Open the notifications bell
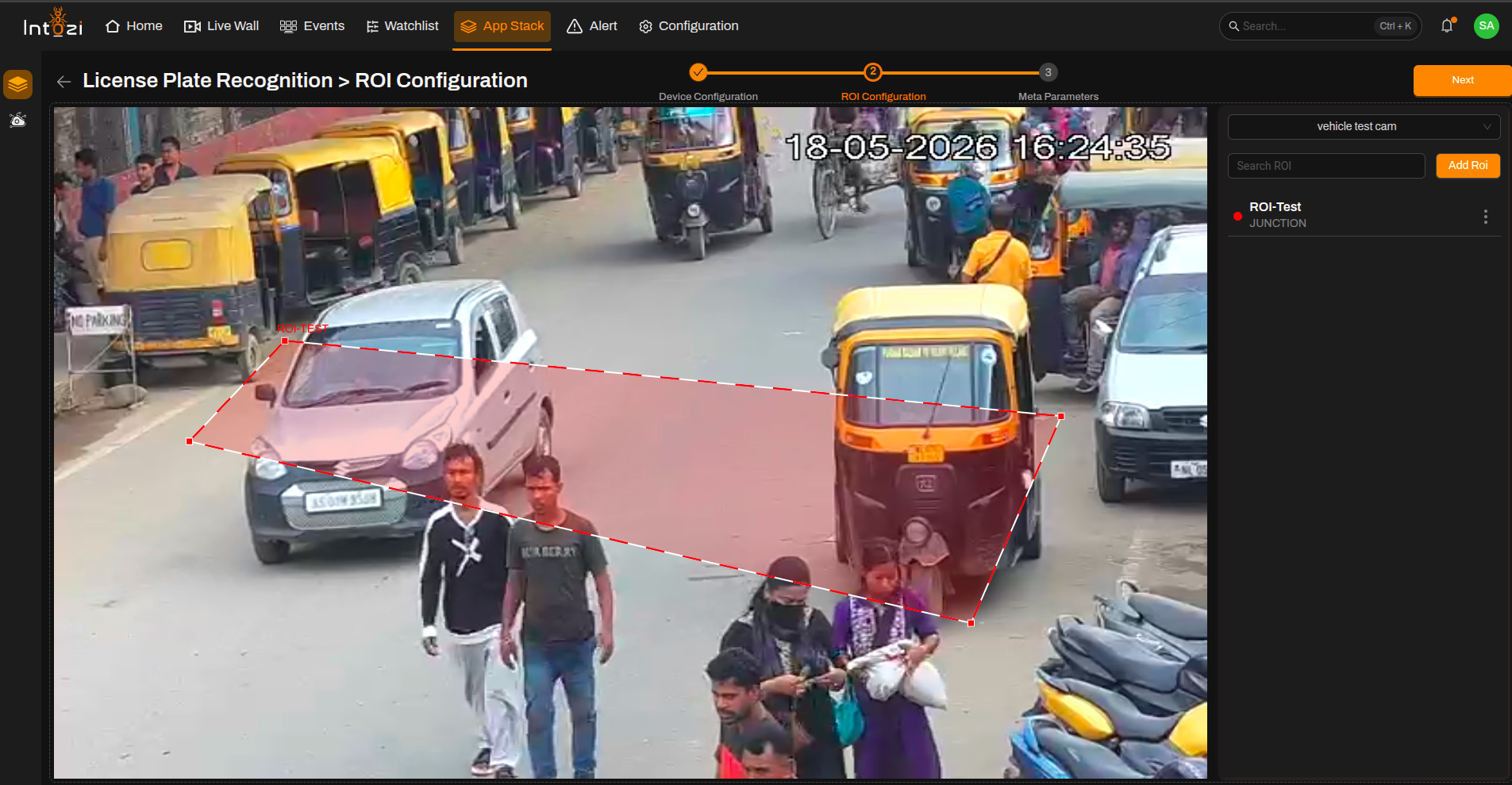The width and height of the screenshot is (1512, 785). [1448, 25]
